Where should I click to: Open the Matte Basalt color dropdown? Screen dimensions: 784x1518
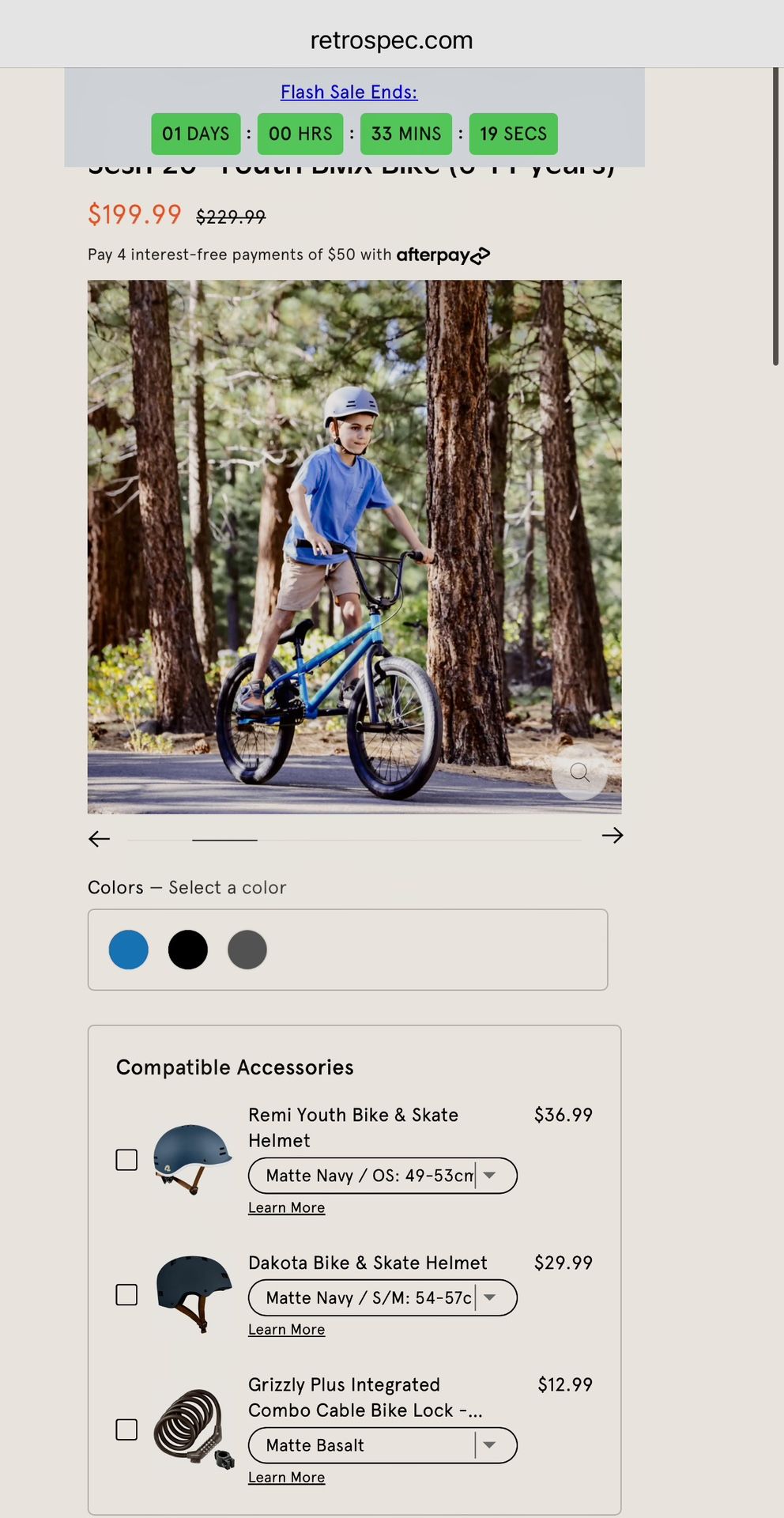pyautogui.click(x=383, y=1445)
